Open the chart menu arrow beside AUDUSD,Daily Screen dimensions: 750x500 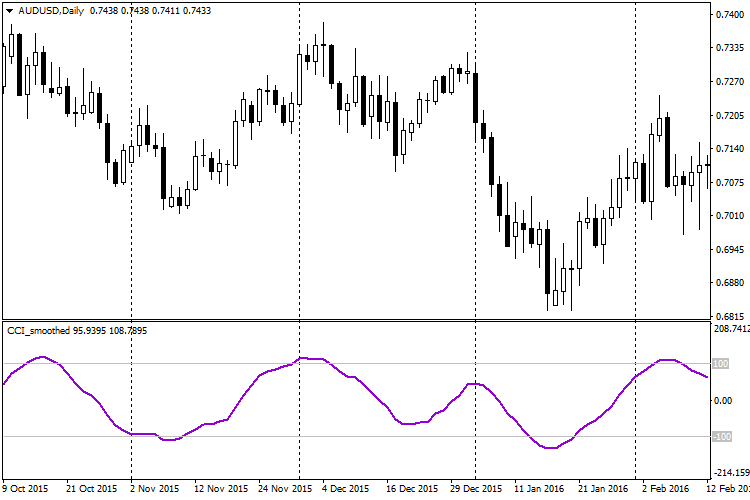(x=9, y=10)
